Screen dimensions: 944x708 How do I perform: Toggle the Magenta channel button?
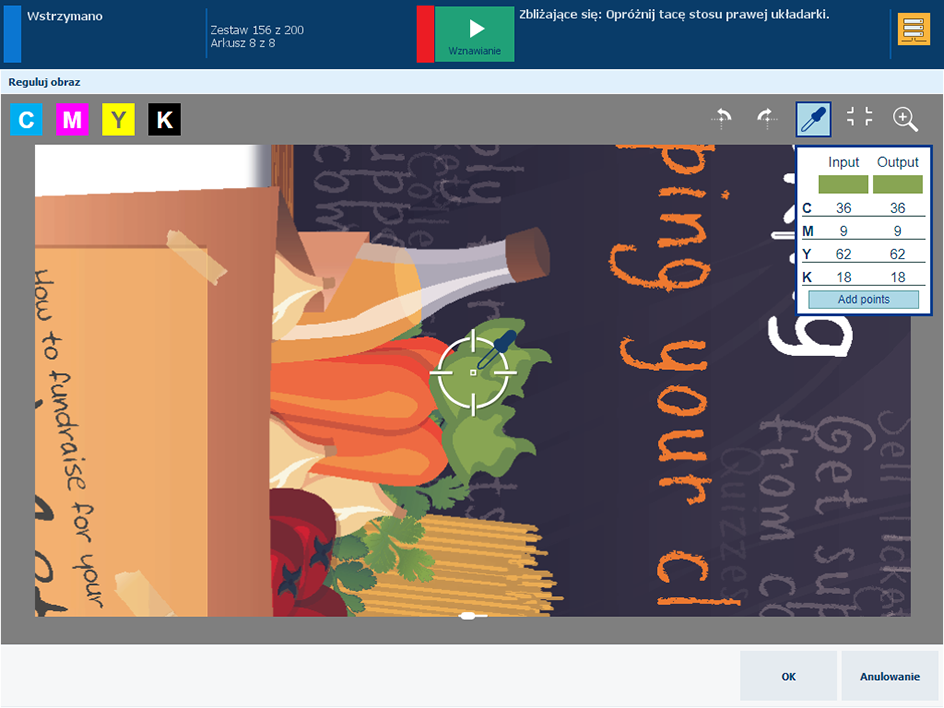pos(72,119)
